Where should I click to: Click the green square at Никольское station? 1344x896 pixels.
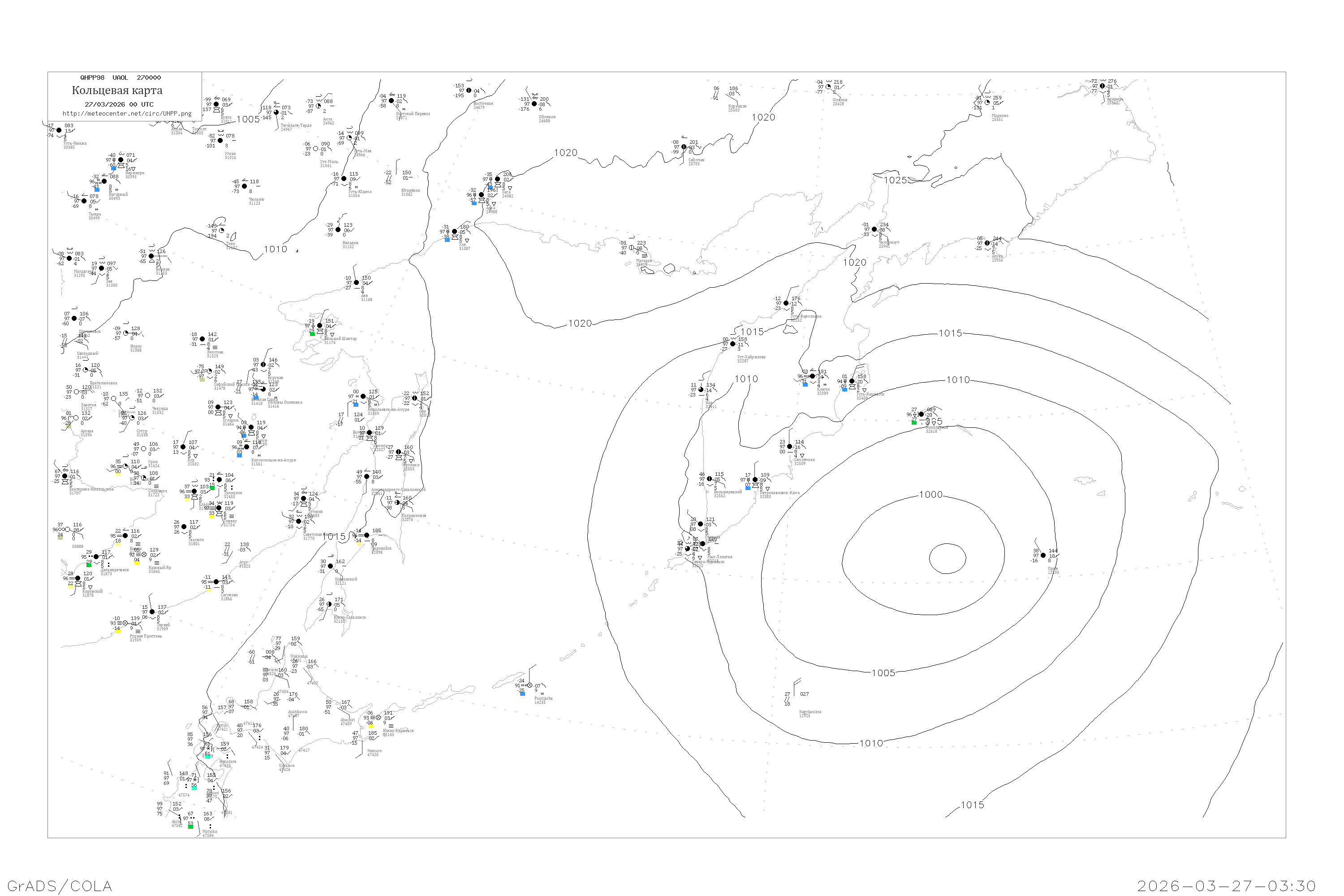click(914, 422)
